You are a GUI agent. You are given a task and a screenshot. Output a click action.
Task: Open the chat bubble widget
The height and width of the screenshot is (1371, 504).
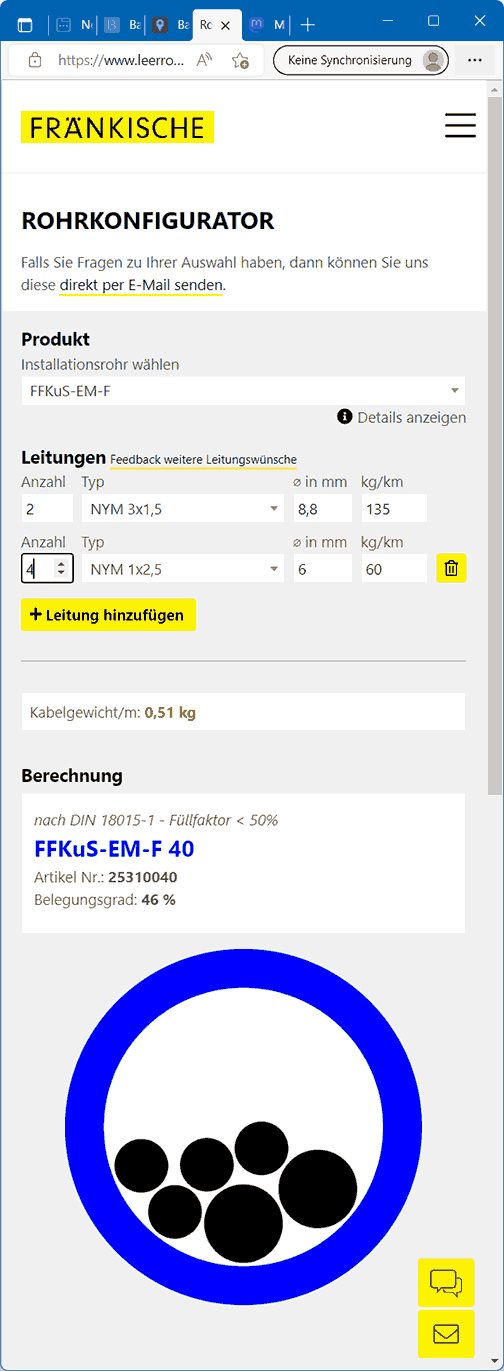point(445,1283)
